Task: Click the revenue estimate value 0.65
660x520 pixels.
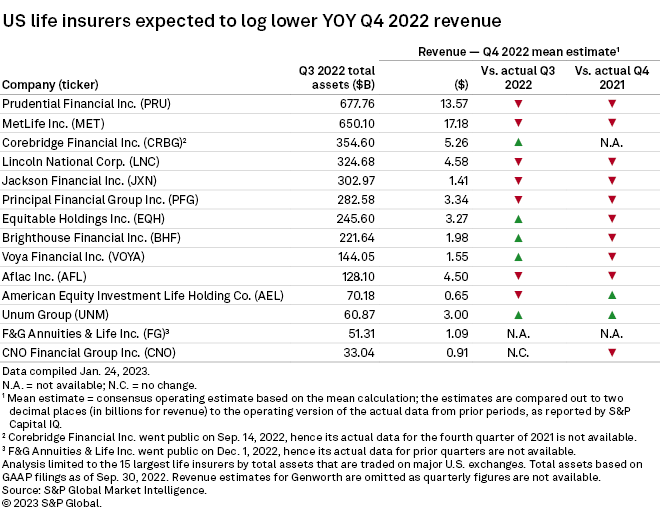Action: (456, 296)
